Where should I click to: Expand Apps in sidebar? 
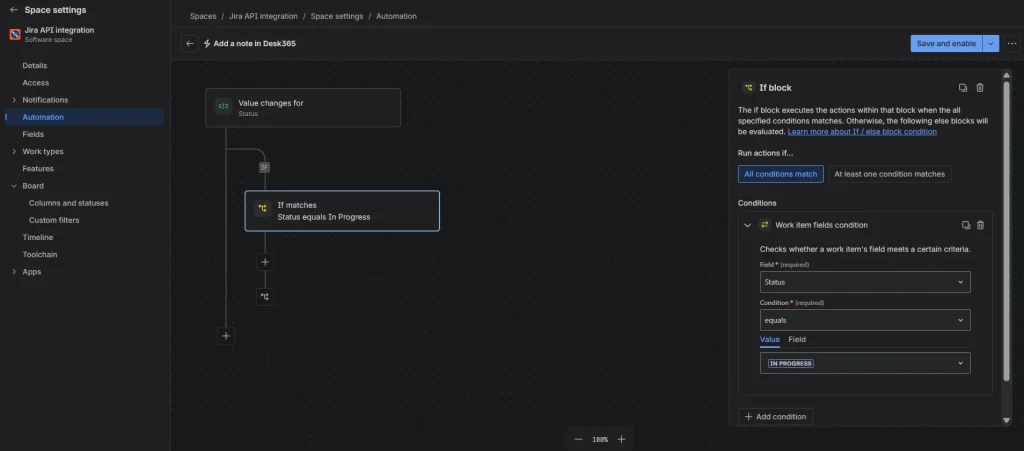pyautogui.click(x=14, y=272)
